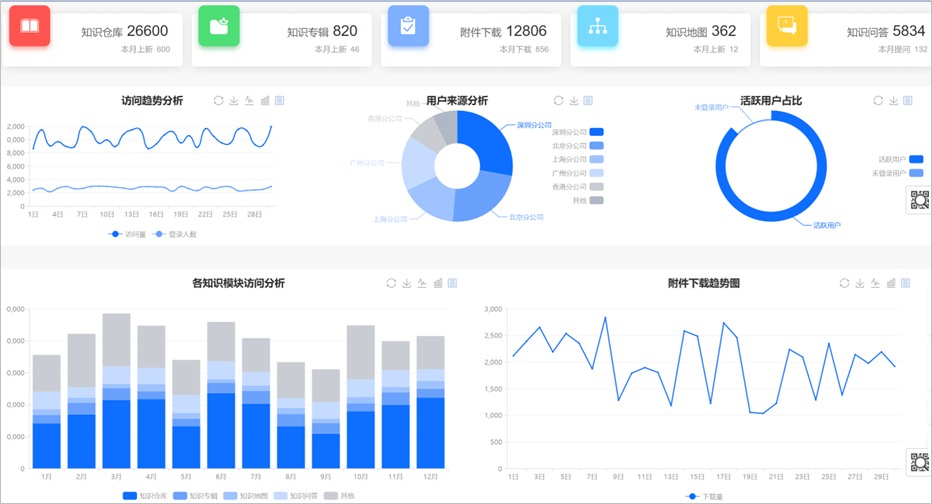Click the yellow 知识问答 chat icon
The height and width of the screenshot is (504, 932).
coord(786,27)
